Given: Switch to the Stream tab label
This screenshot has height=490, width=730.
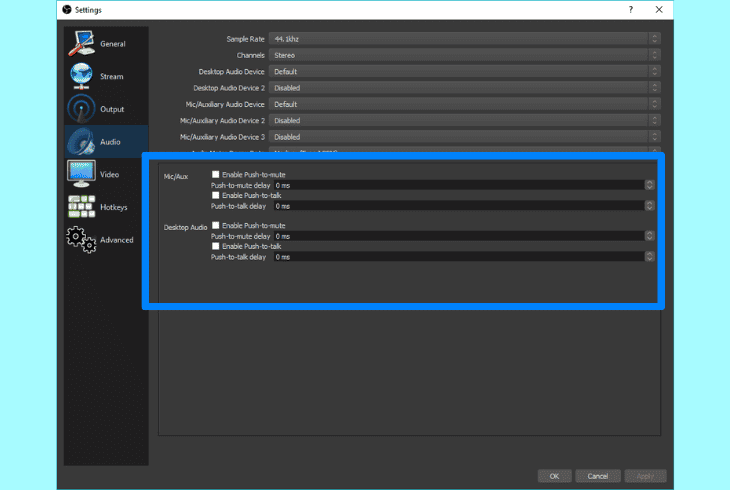Looking at the screenshot, I should [112, 76].
